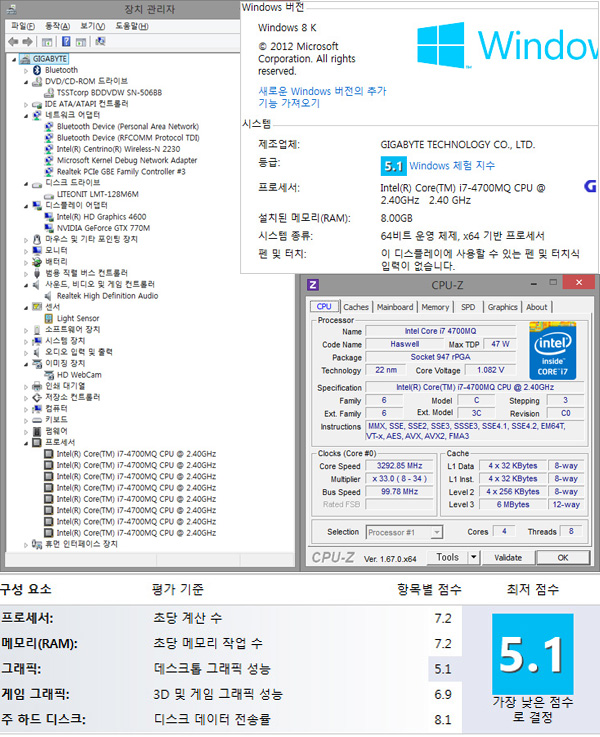
Task: Open the File (파일) menu in Device Manager
Action: click(23, 26)
